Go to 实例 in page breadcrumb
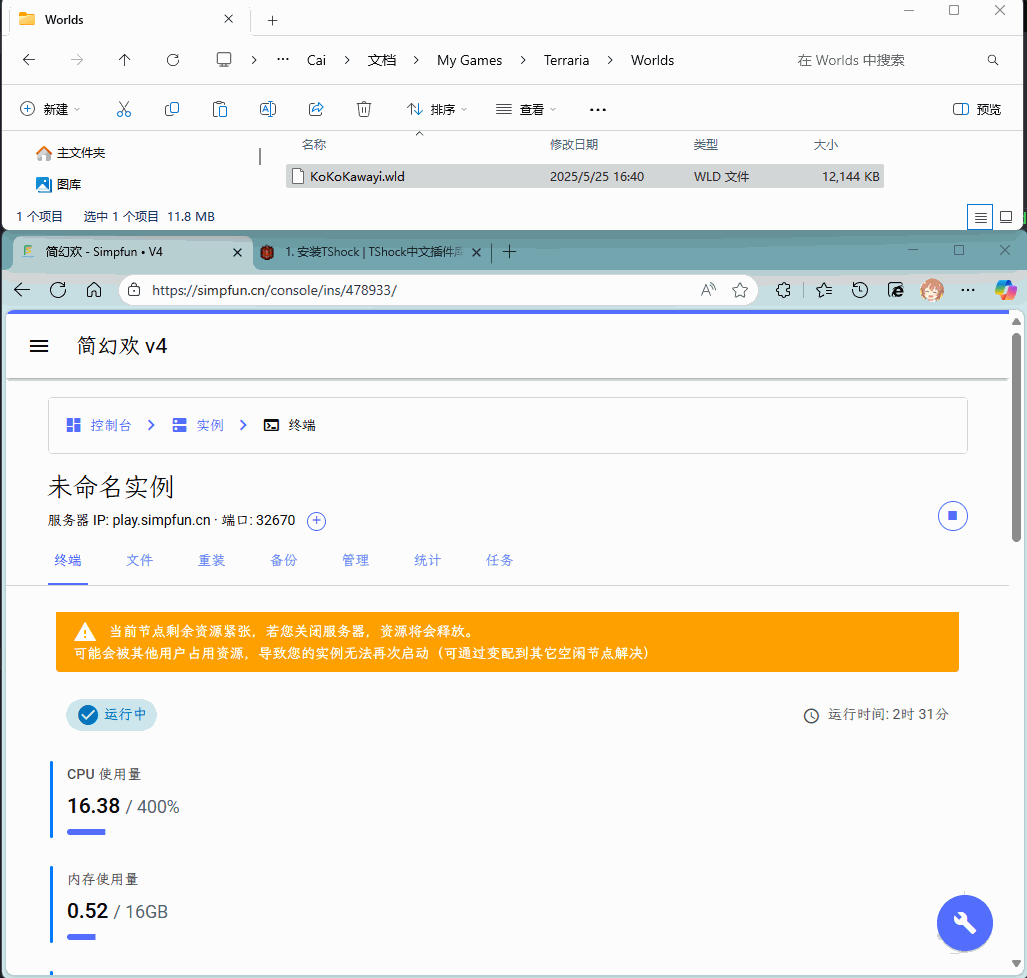Viewport: 1027px width, 978px height. (198, 426)
